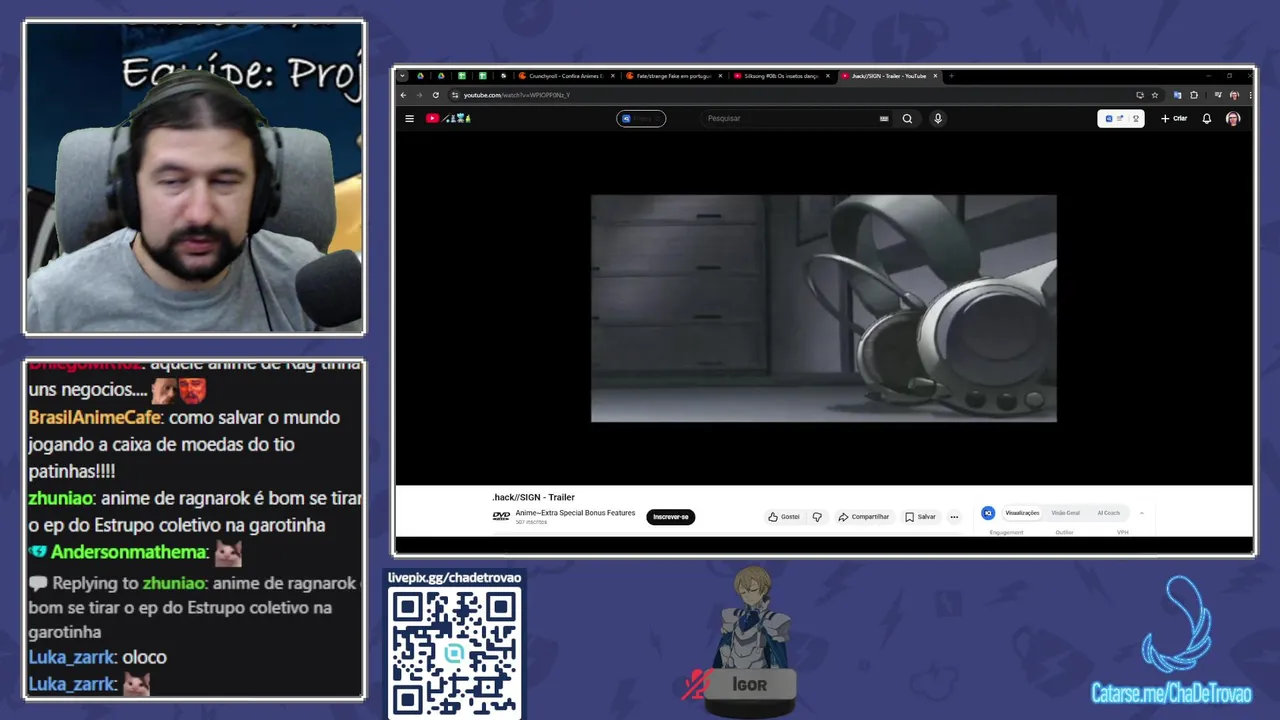Open the YouTube account avatar menu
This screenshot has width=1280, height=720.
1233,118
